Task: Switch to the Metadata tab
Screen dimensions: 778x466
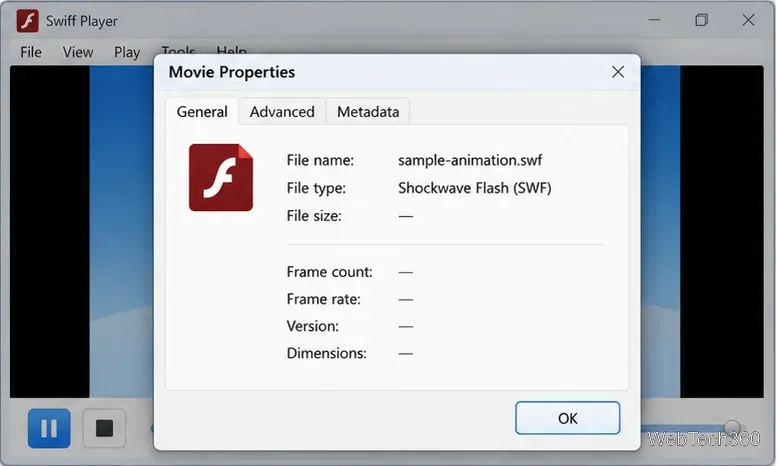Action: 368,112
